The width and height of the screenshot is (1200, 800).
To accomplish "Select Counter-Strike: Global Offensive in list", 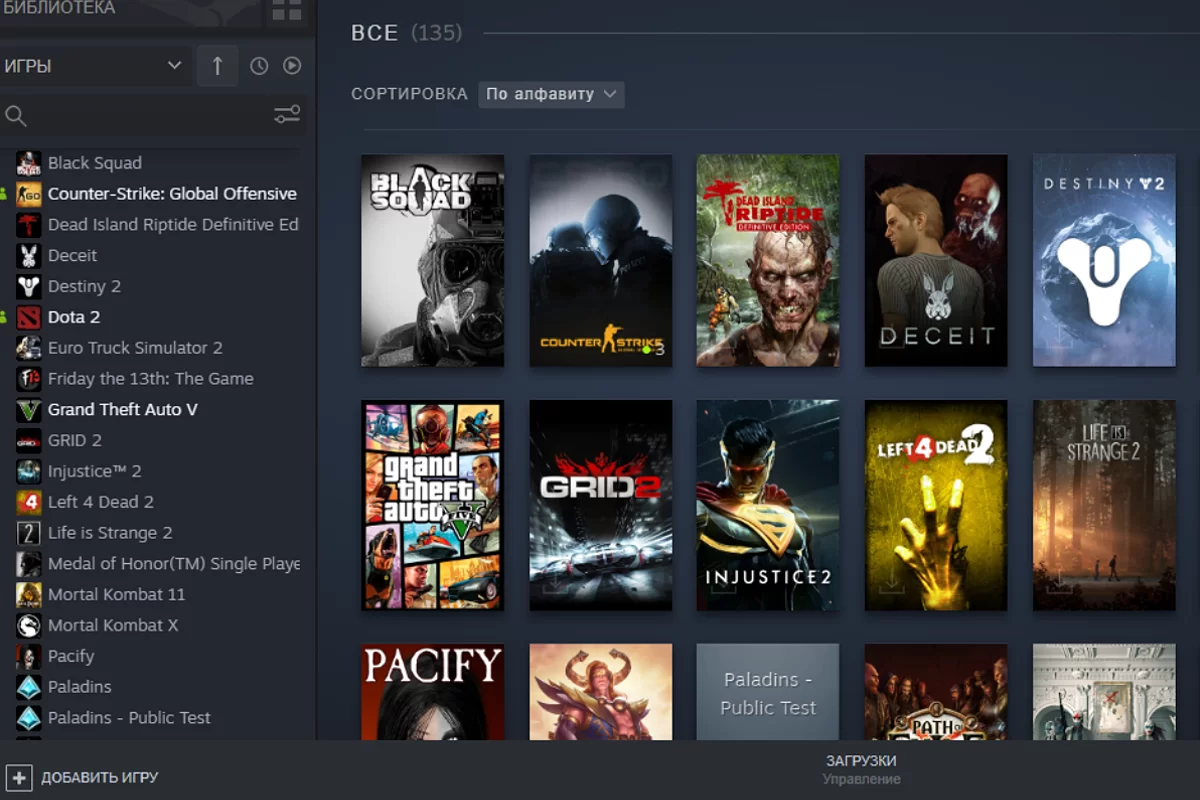I will pos(172,194).
